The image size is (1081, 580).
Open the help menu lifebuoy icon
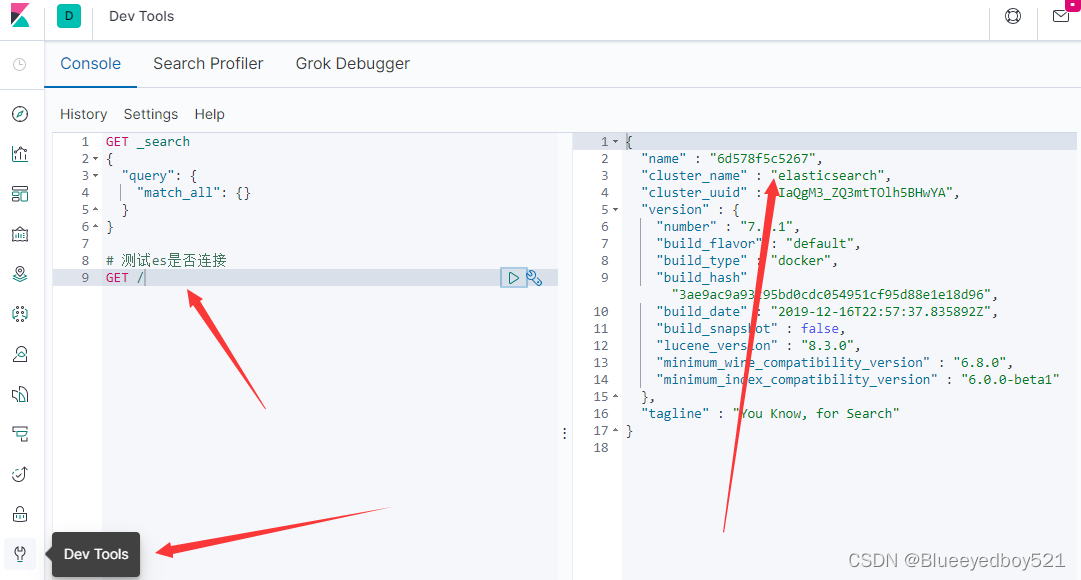1013,16
